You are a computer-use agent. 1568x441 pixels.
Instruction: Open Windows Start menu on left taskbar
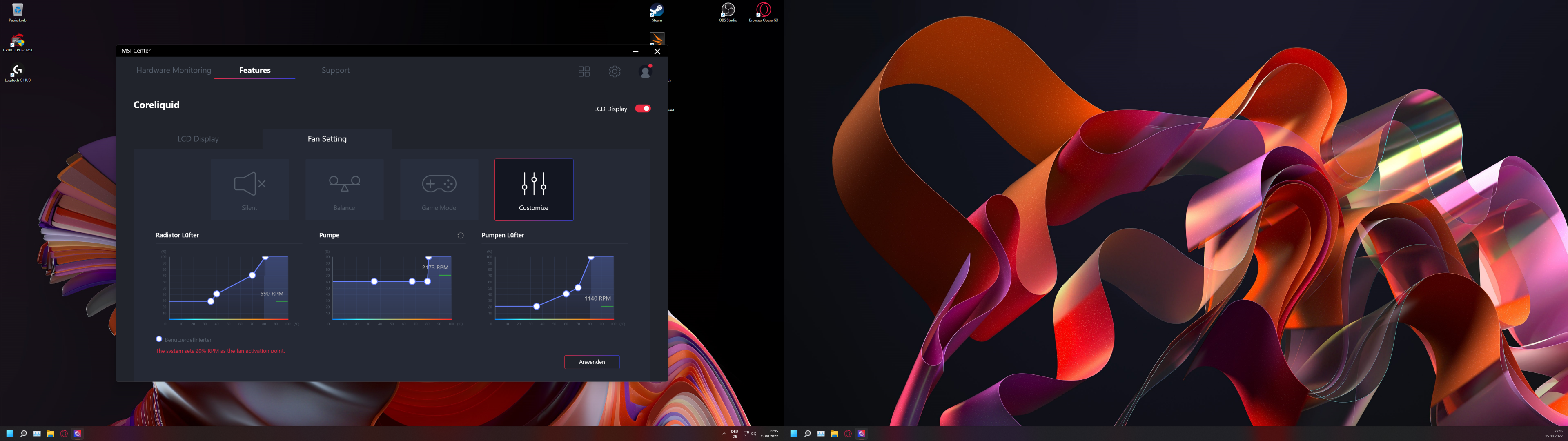(10, 434)
